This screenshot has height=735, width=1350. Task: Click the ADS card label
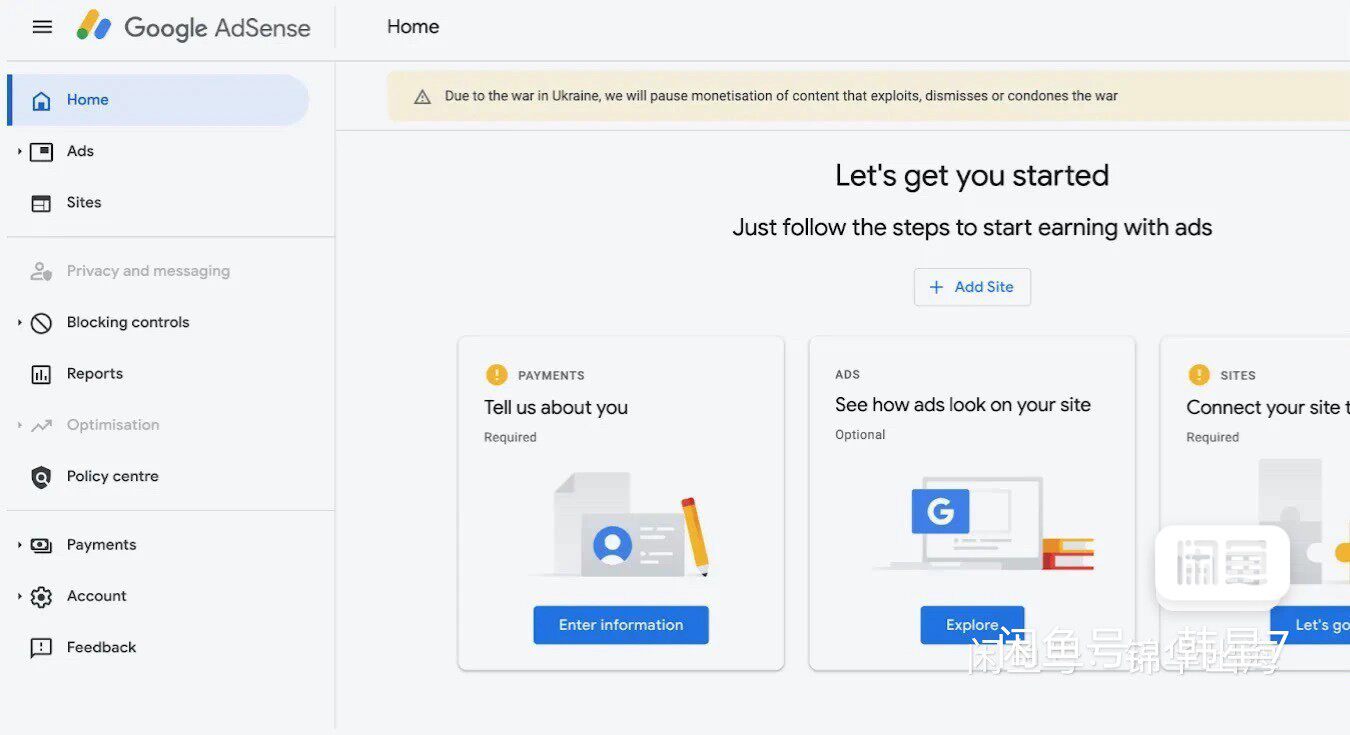pos(847,375)
